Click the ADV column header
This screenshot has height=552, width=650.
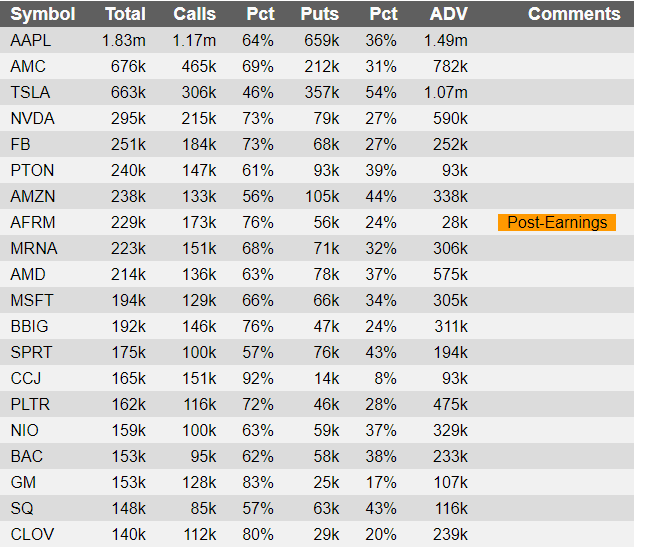coord(449,14)
